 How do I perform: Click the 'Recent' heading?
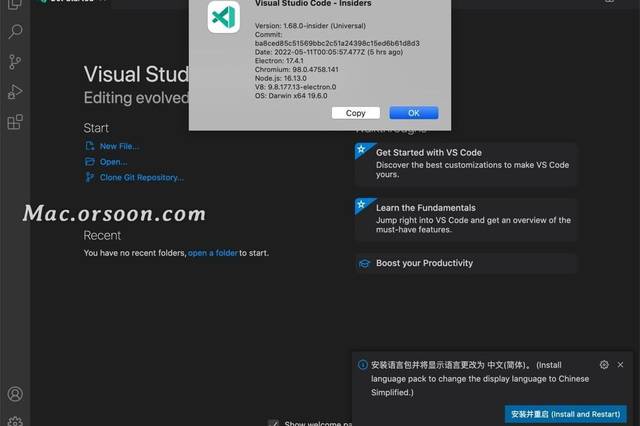click(102, 235)
